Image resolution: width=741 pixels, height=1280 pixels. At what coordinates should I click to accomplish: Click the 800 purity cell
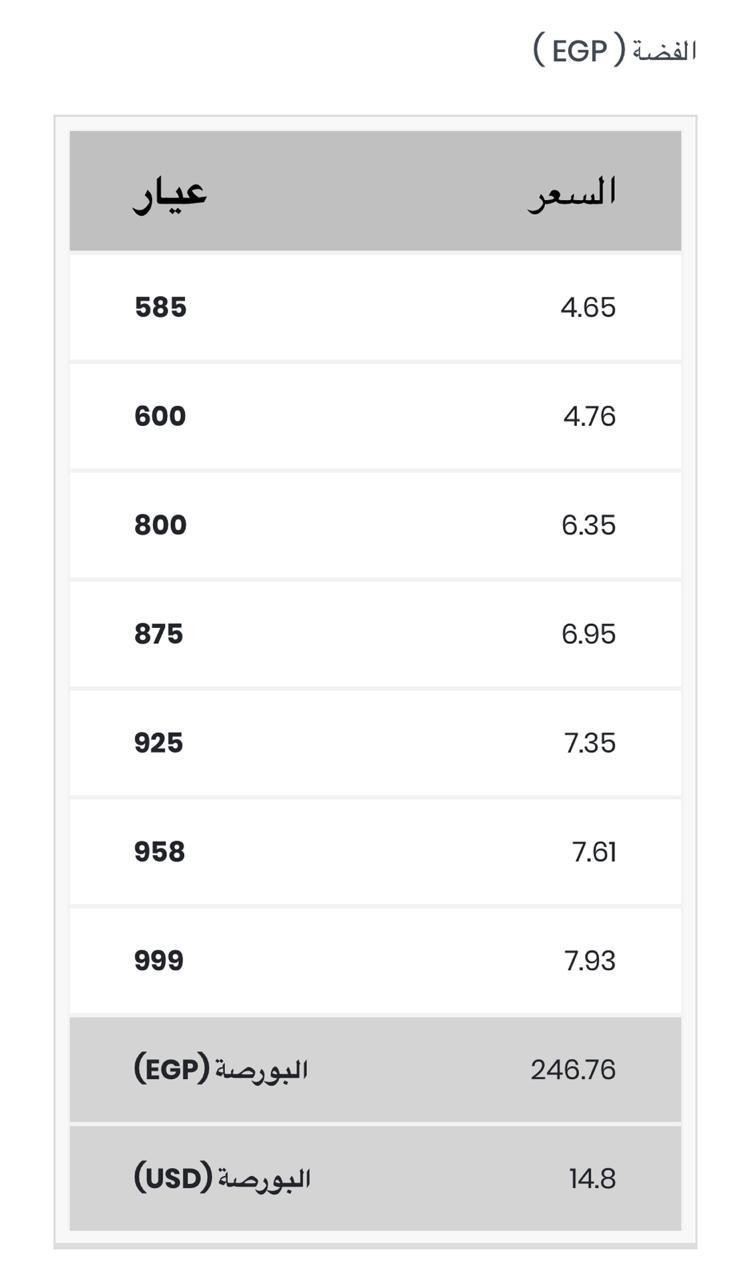[161, 525]
